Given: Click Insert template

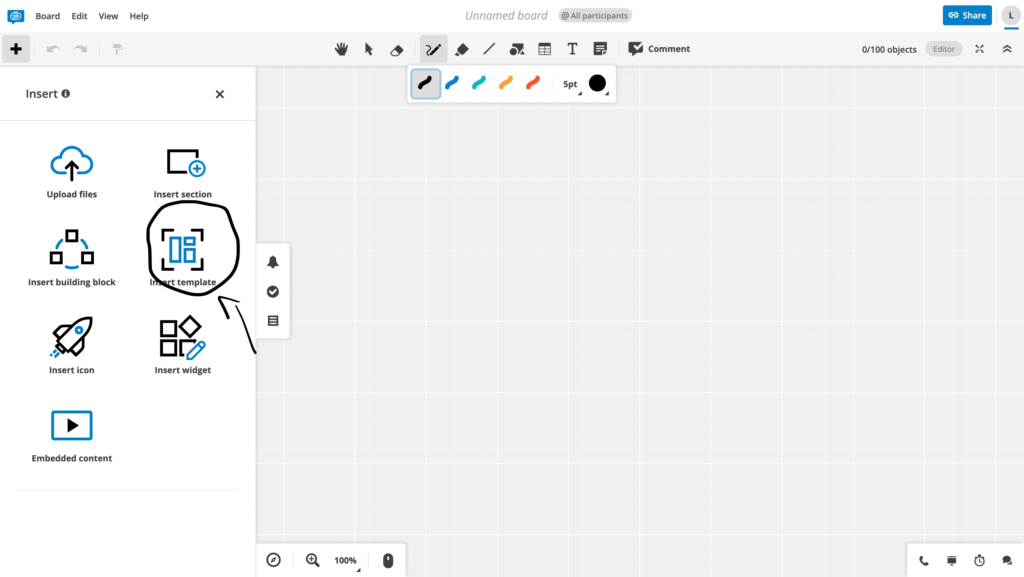Looking at the screenshot, I should click(x=183, y=257).
